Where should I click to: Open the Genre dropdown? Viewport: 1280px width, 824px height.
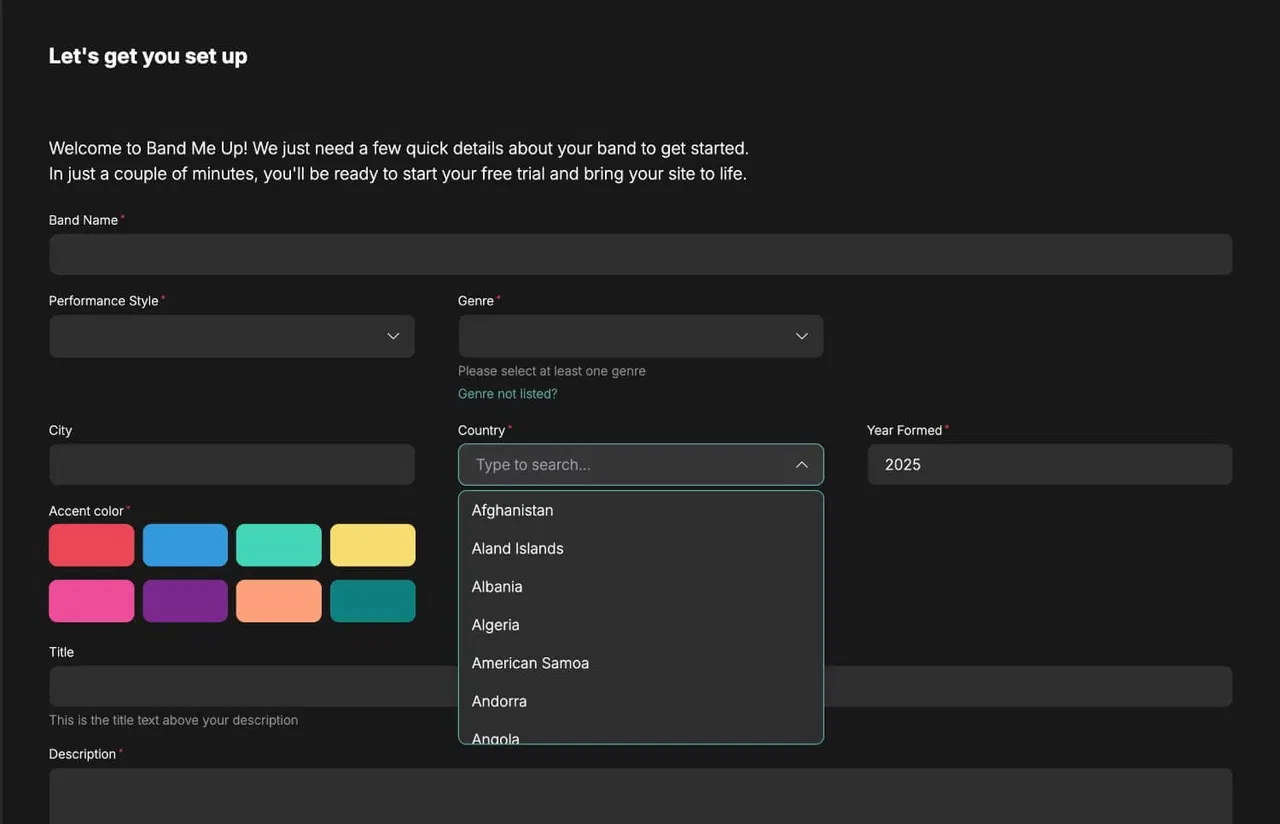[640, 336]
